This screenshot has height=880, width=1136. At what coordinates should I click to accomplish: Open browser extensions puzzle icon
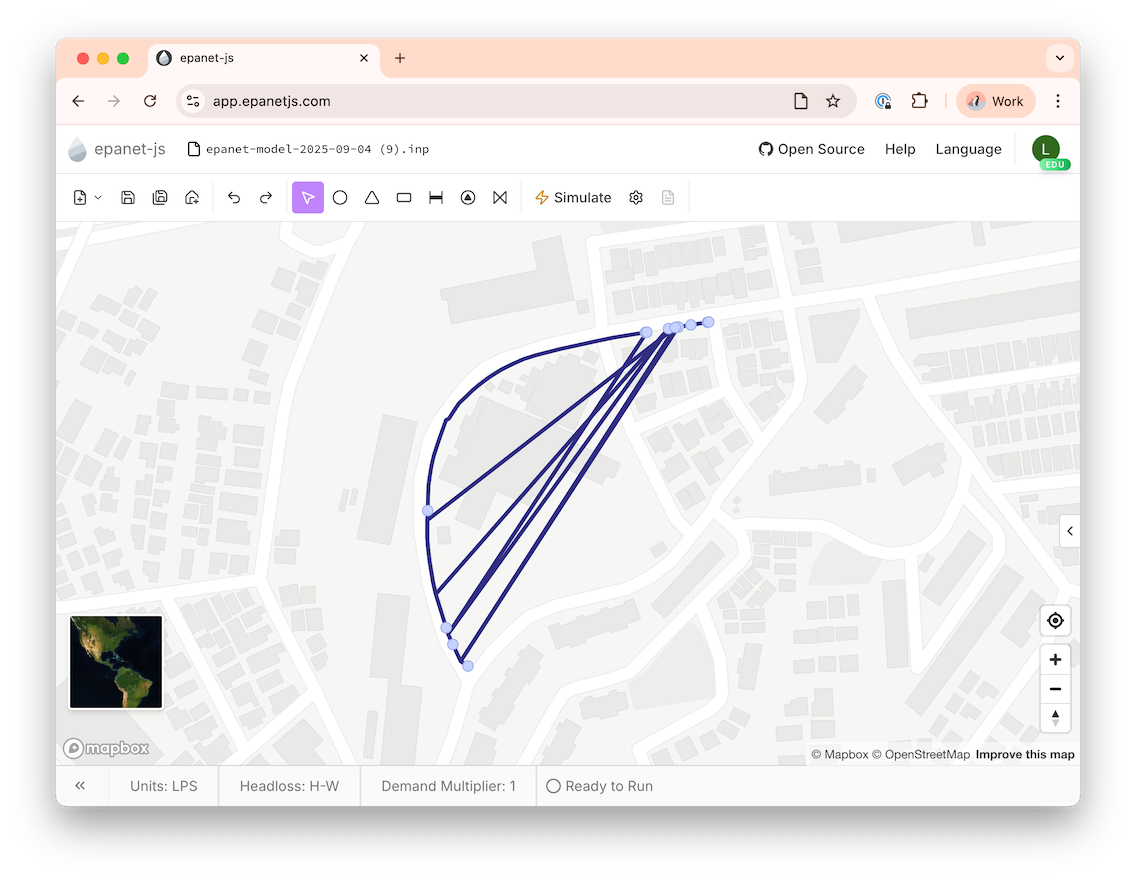[x=919, y=101]
